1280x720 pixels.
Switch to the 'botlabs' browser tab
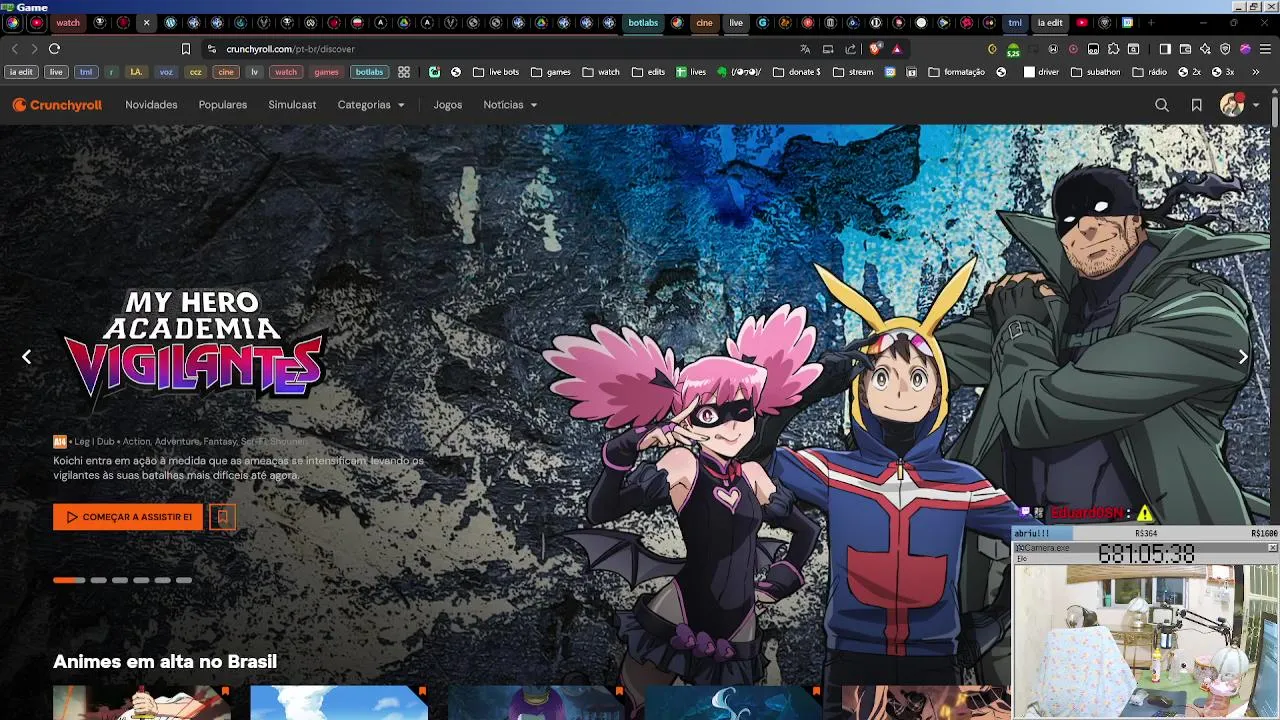(x=643, y=22)
